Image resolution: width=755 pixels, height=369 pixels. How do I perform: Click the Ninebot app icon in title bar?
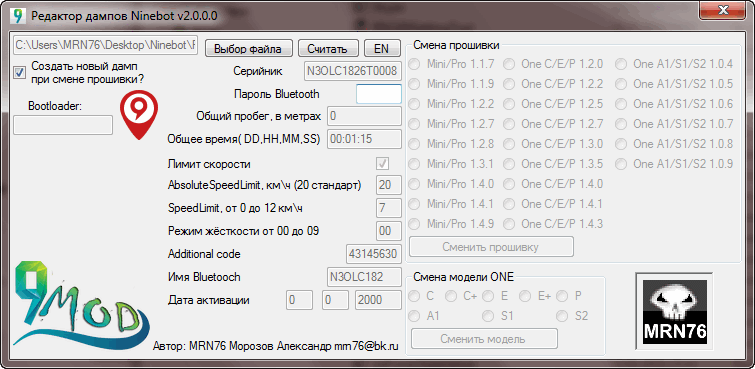(x=18, y=15)
